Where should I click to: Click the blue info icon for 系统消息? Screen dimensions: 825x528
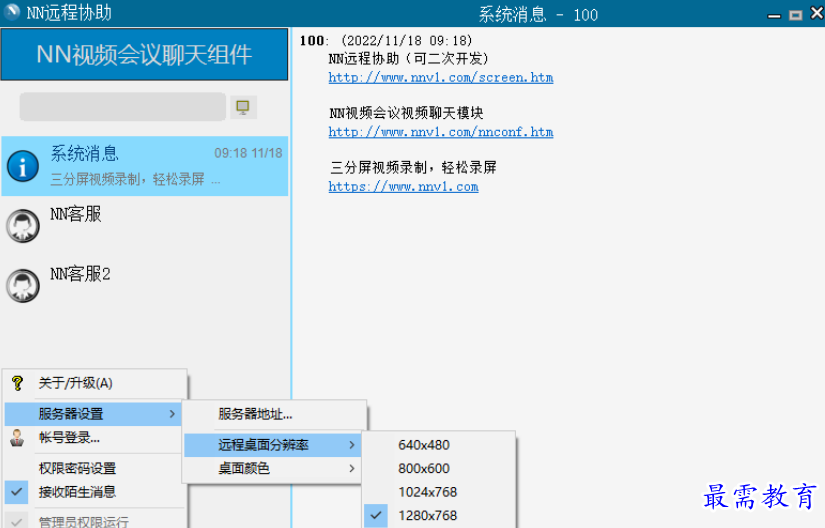coord(23,166)
